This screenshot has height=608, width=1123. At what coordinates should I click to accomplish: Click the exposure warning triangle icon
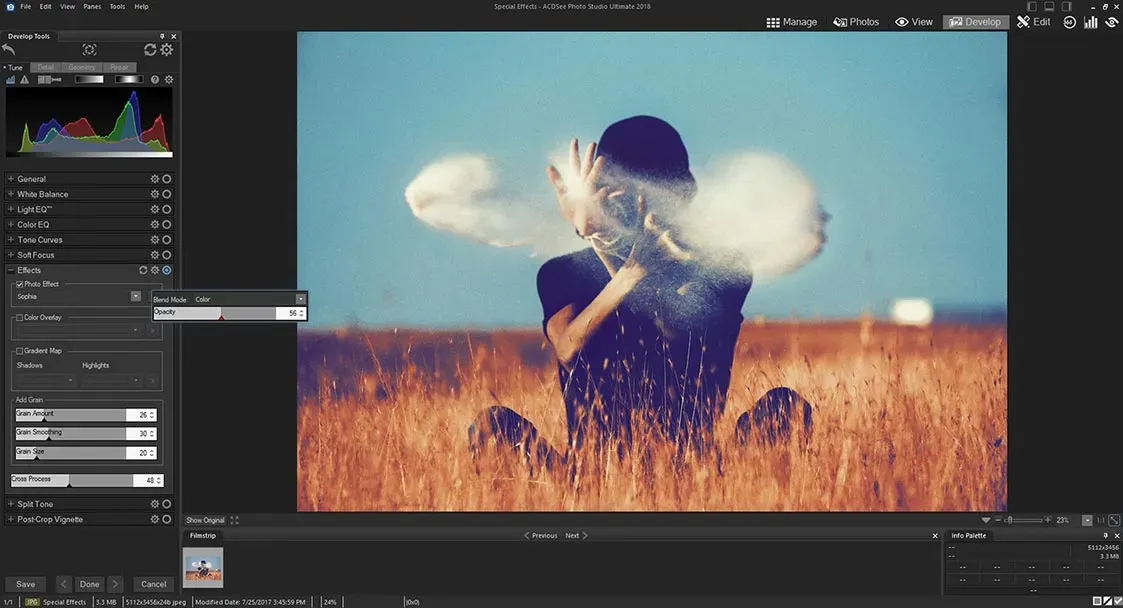24,79
